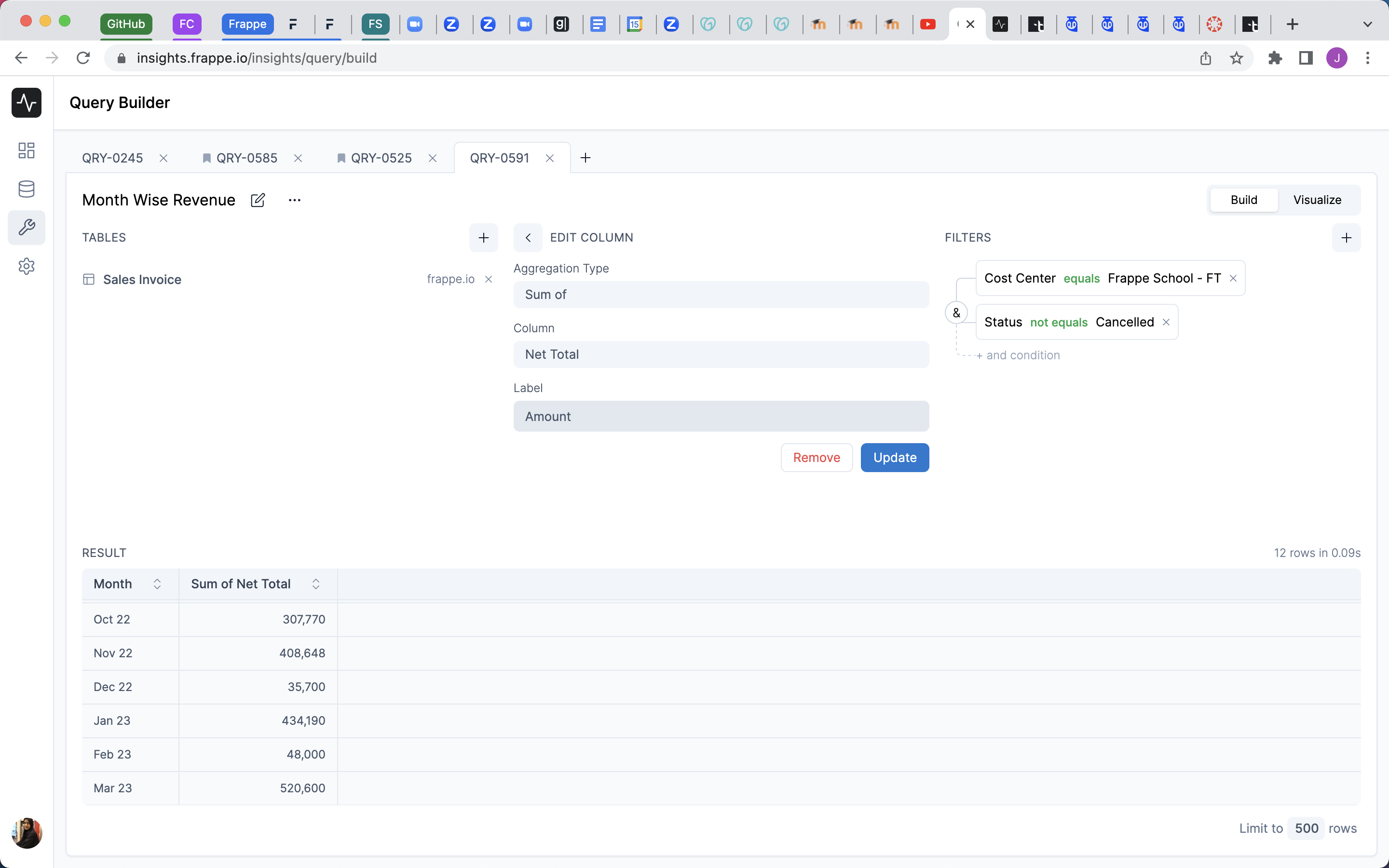Click the Remove button
The width and height of the screenshot is (1389, 868).
coord(816,458)
